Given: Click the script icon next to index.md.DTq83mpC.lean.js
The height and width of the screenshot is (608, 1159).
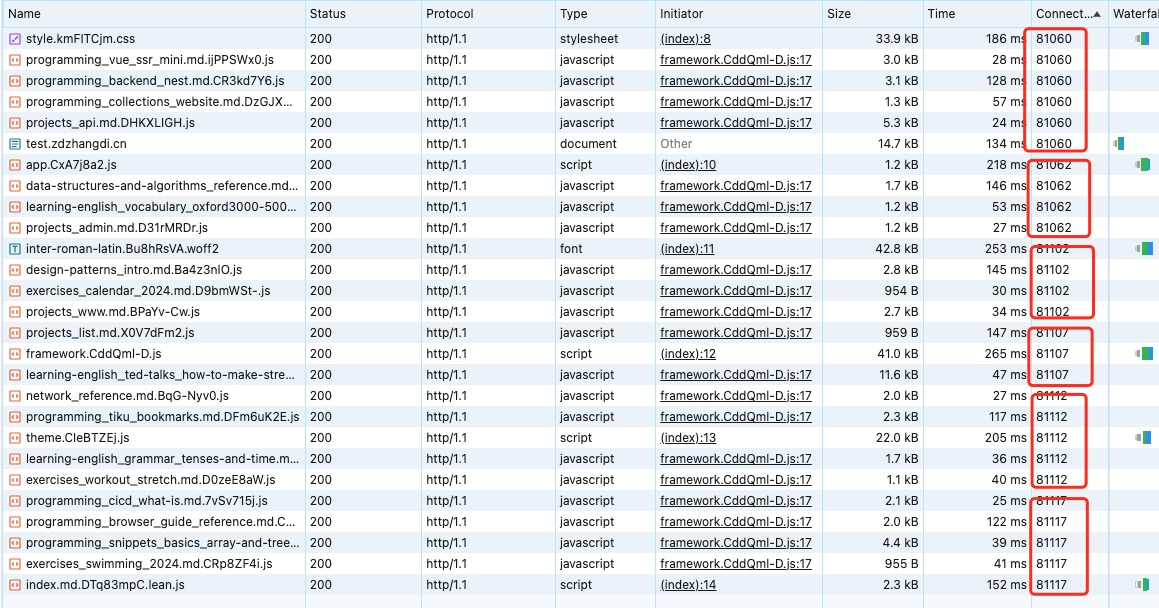Looking at the screenshot, I should coord(14,584).
